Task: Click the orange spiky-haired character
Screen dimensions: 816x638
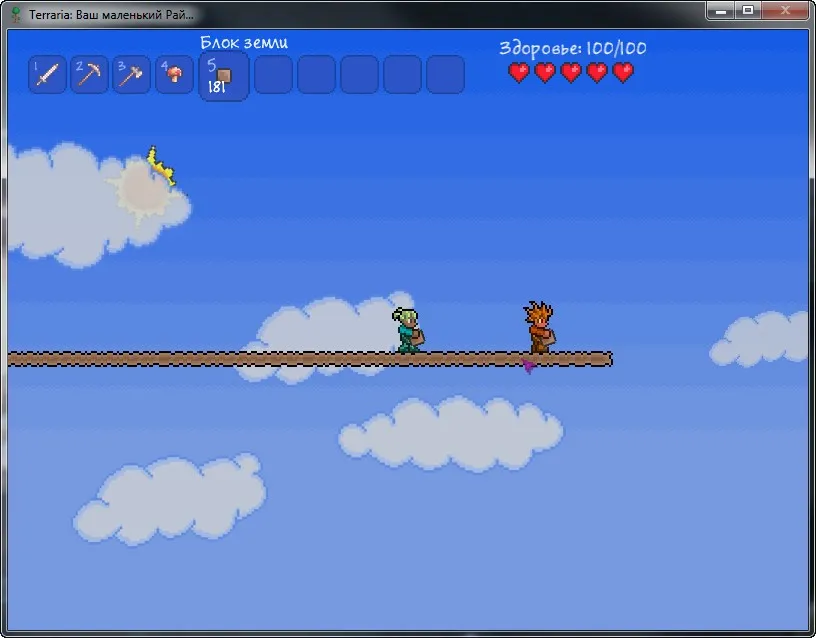Action: tap(540, 327)
